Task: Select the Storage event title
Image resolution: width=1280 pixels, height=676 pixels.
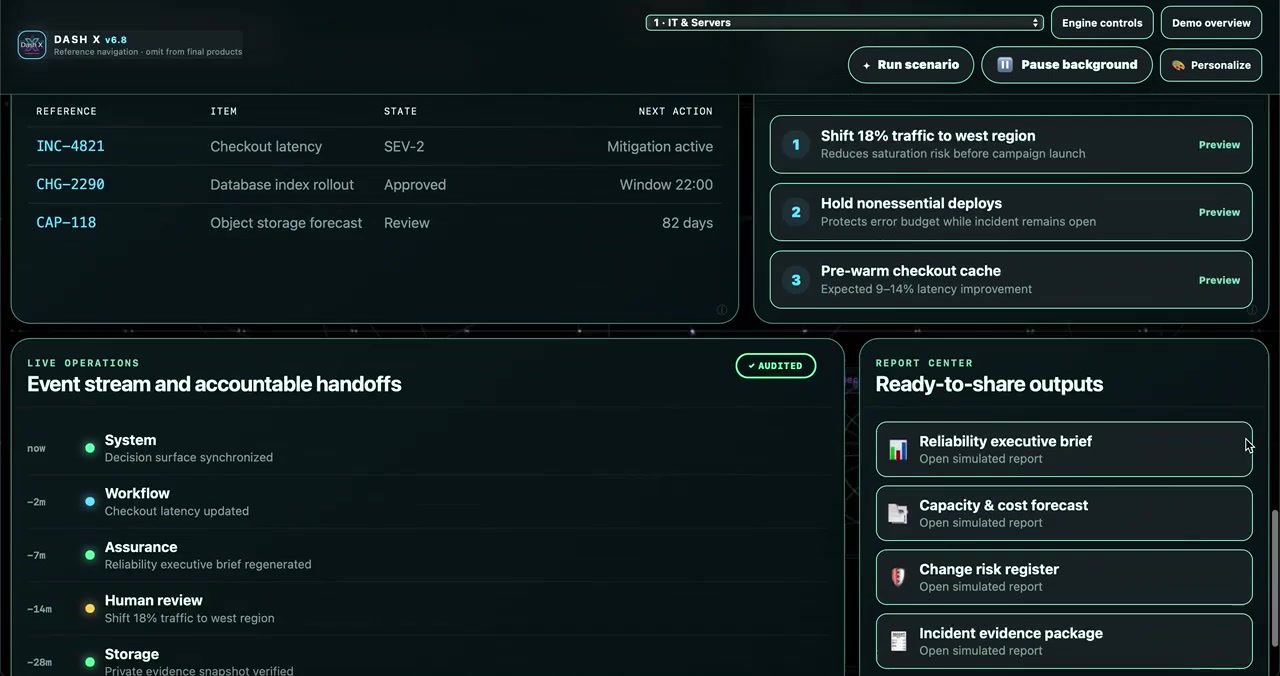Action: pos(132,654)
